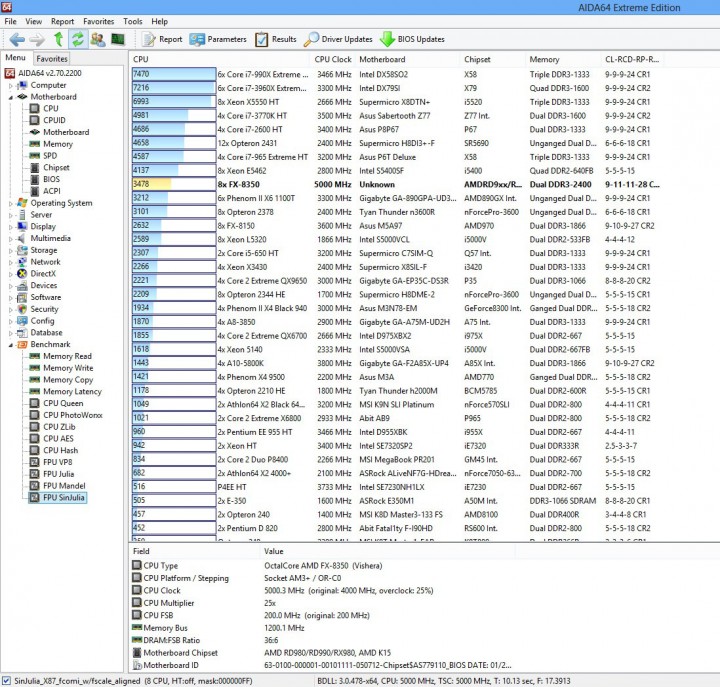This screenshot has width=720, height=687.
Task: Select BIOS tree item
Action: [45, 179]
